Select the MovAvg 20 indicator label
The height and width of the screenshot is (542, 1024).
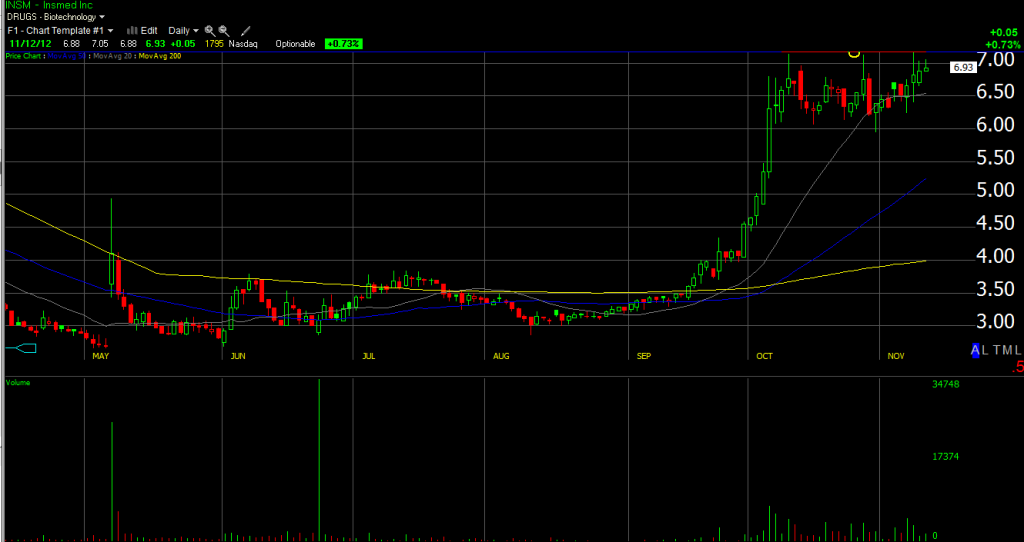(112, 56)
